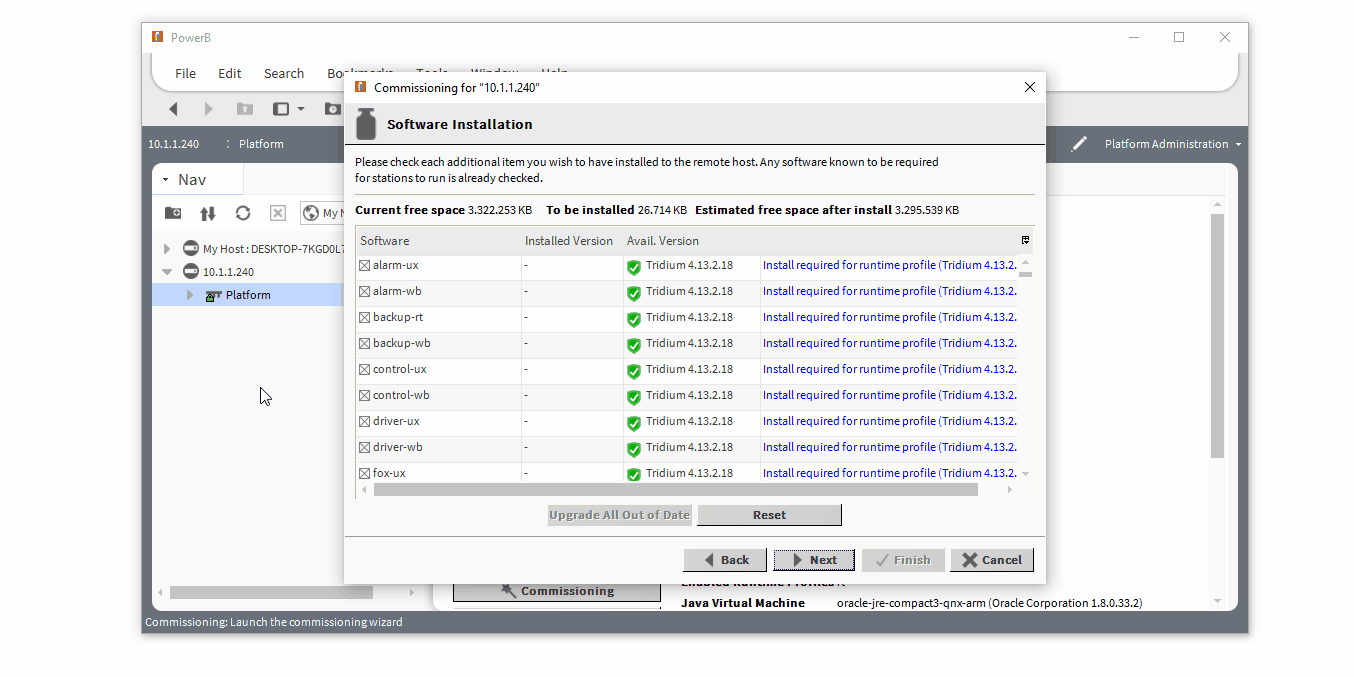Click the Reset button

pos(769,515)
